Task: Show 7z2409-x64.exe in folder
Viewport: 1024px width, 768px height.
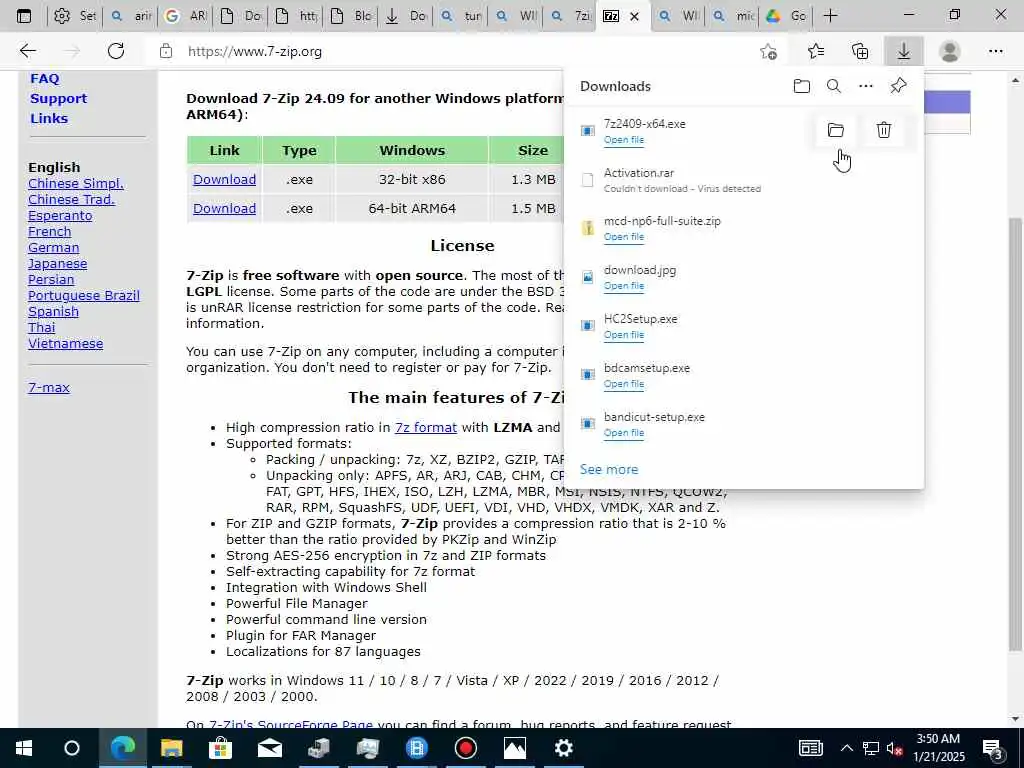Action: pyautogui.click(x=835, y=130)
